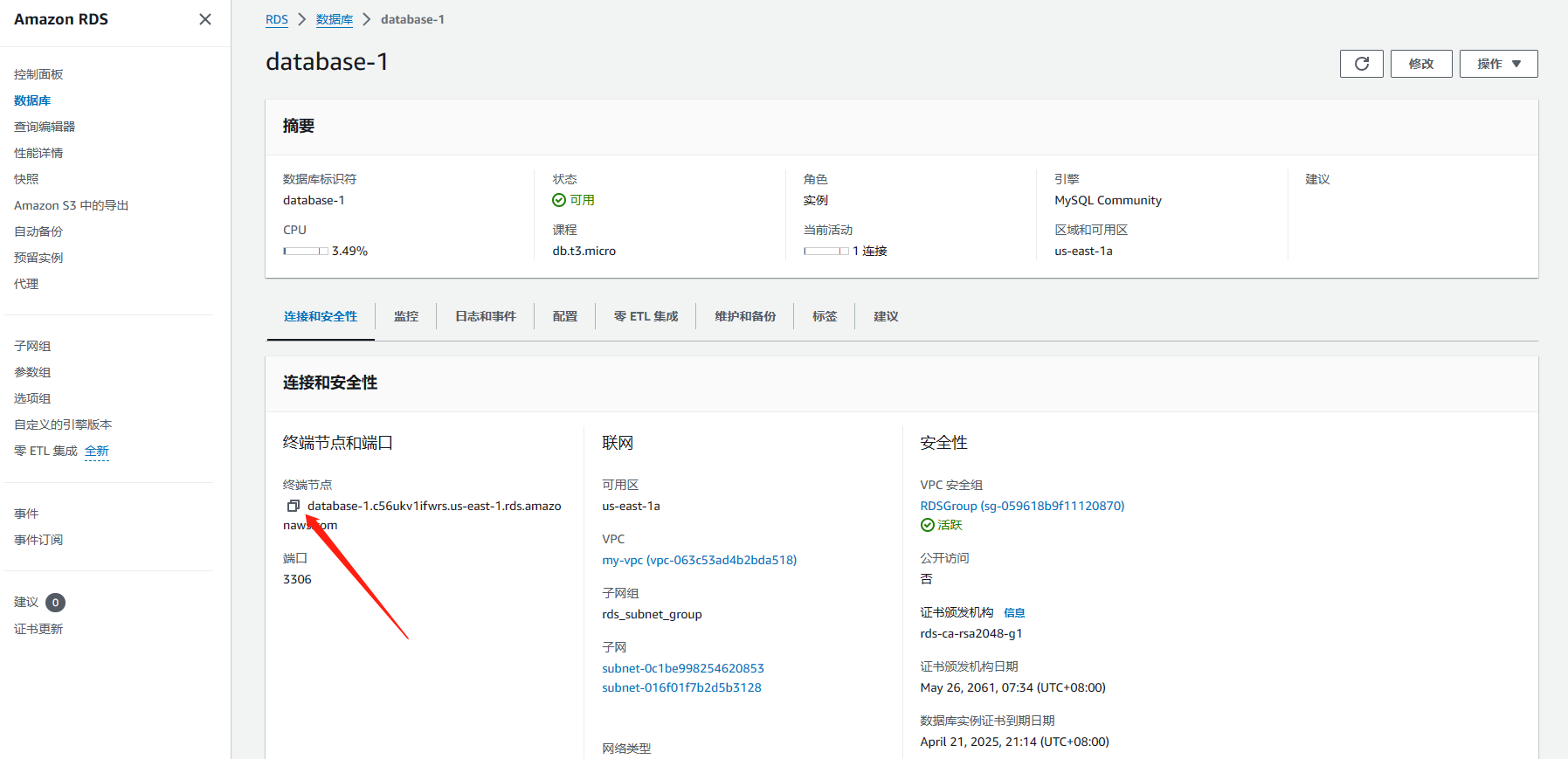Click the class value db.t3.micro
Image resolution: width=1568 pixels, height=759 pixels.
tap(584, 251)
